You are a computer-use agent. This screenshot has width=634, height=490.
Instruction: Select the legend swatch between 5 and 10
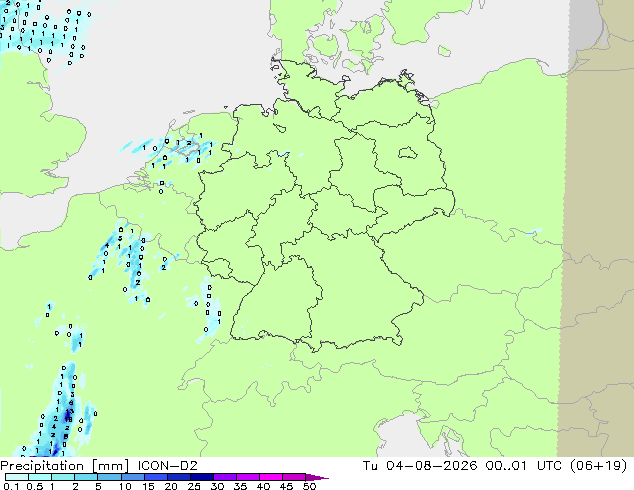[x=109, y=477]
